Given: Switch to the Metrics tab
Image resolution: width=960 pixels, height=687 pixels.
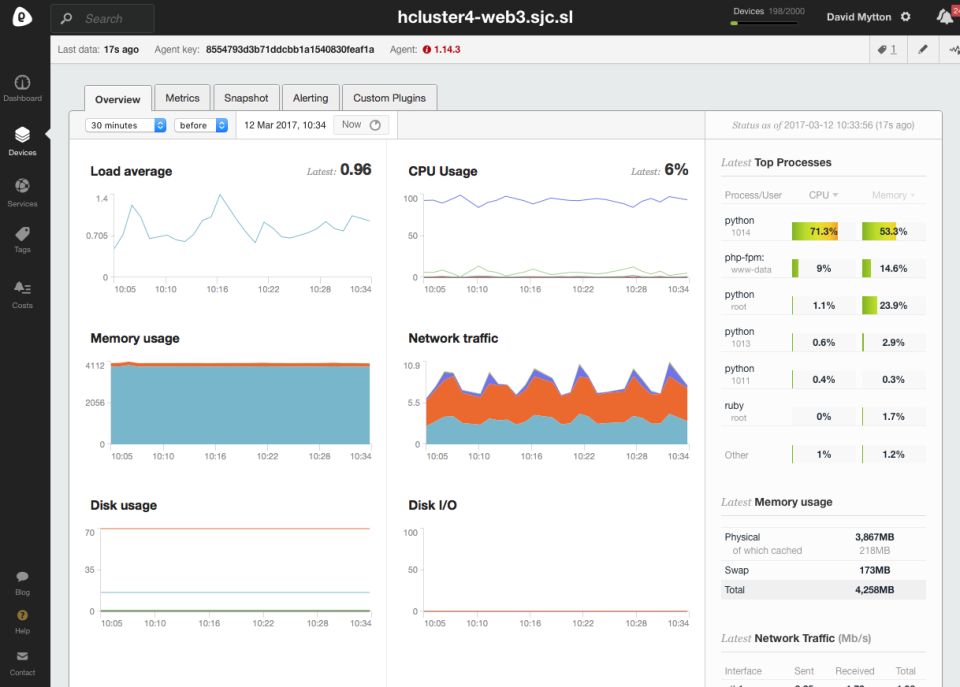Looking at the screenshot, I should 182,98.
